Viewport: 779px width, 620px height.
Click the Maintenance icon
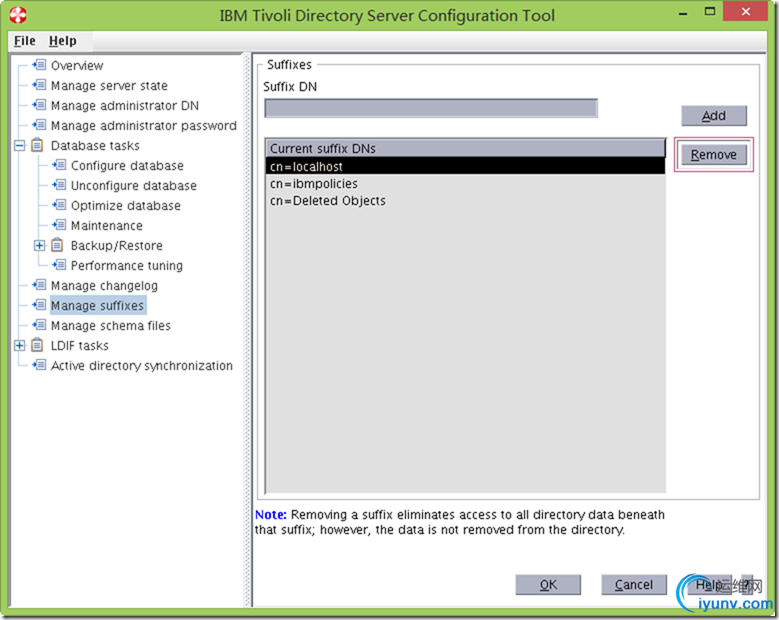[x=59, y=225]
